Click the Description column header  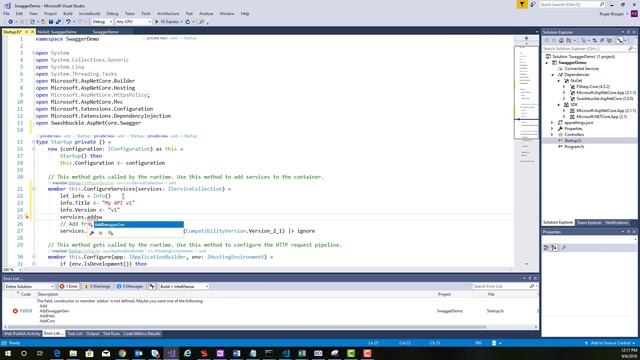pyautogui.click(x=48, y=294)
